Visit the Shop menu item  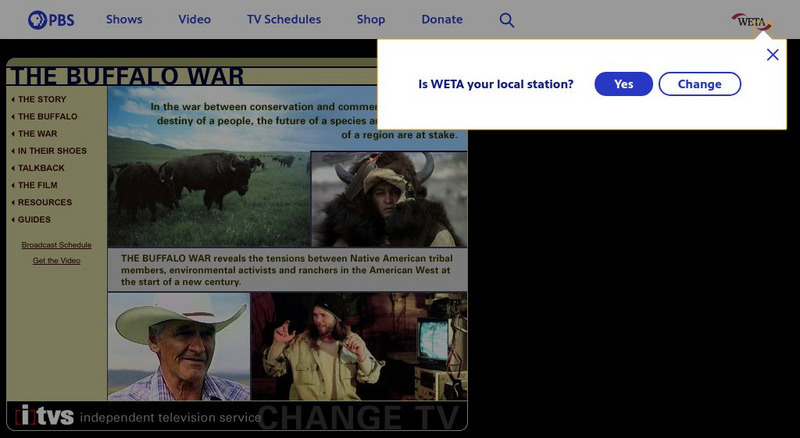371,20
